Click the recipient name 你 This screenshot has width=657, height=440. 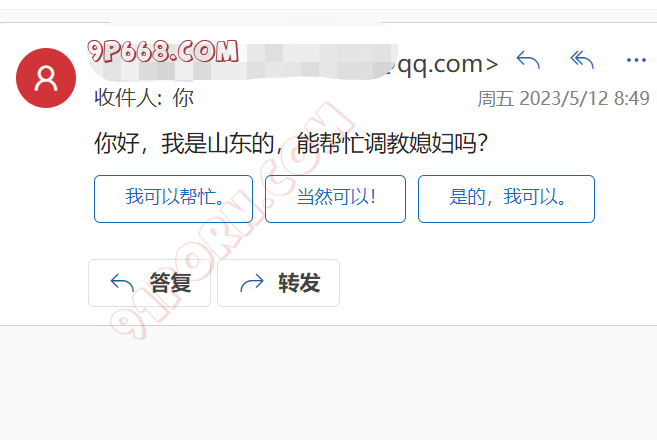pos(183,98)
